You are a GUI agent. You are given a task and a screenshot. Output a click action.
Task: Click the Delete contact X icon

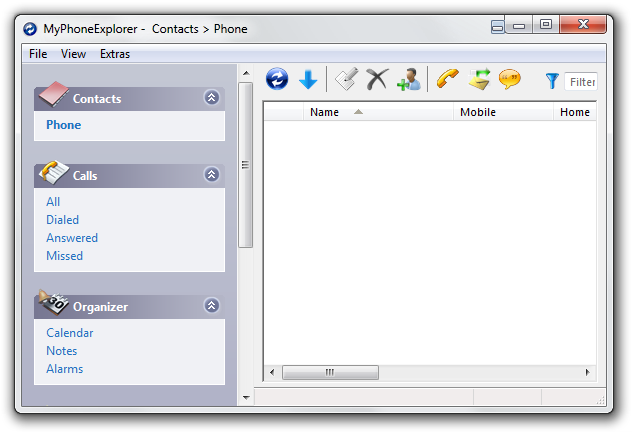point(377,79)
